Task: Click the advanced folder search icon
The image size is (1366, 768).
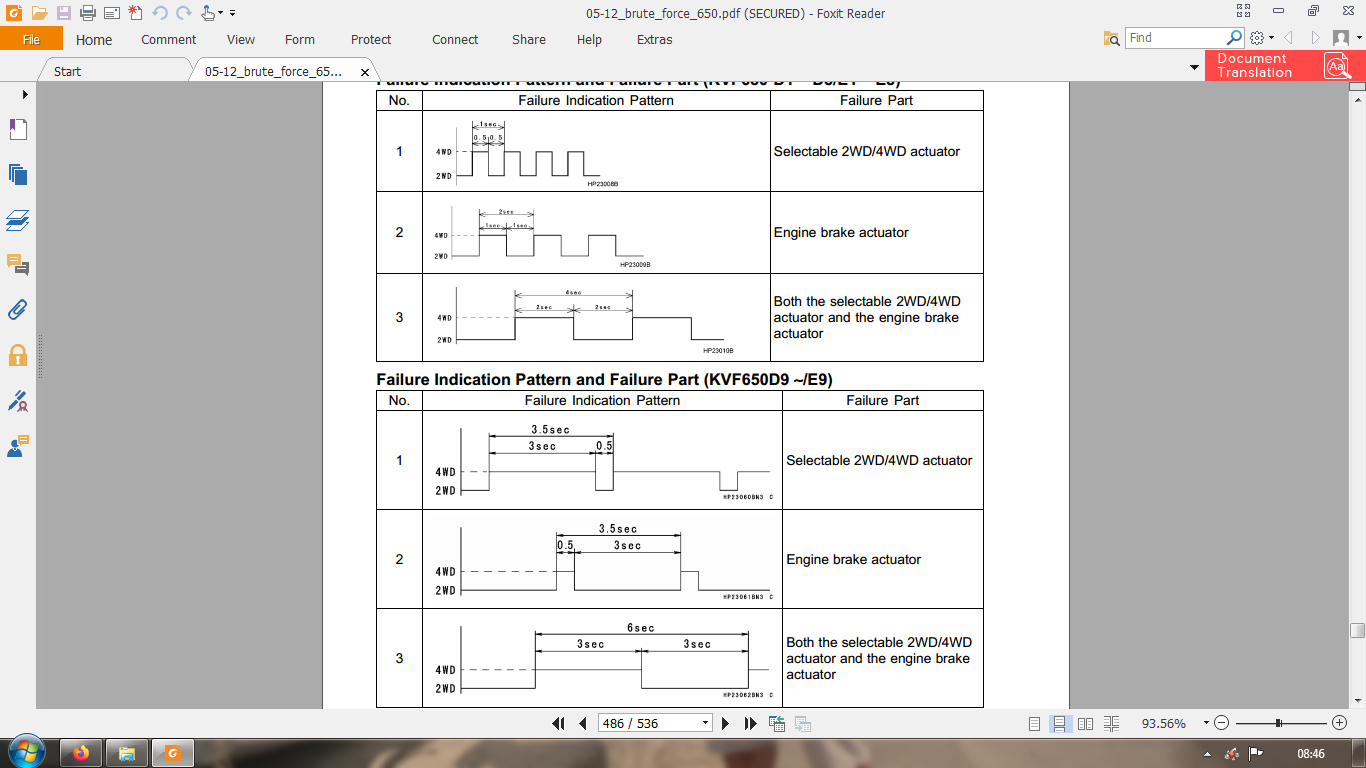Action: coord(1111,38)
